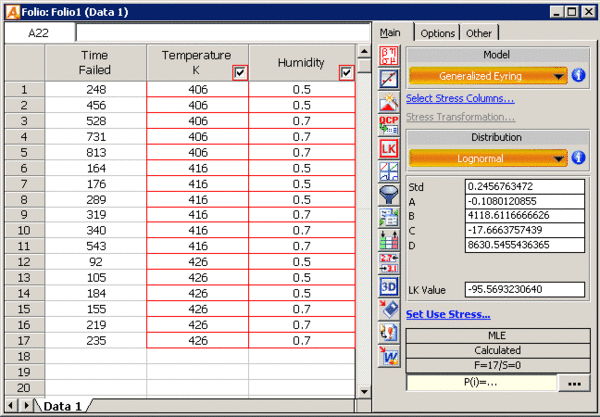Switch to the Main tab

390,33
